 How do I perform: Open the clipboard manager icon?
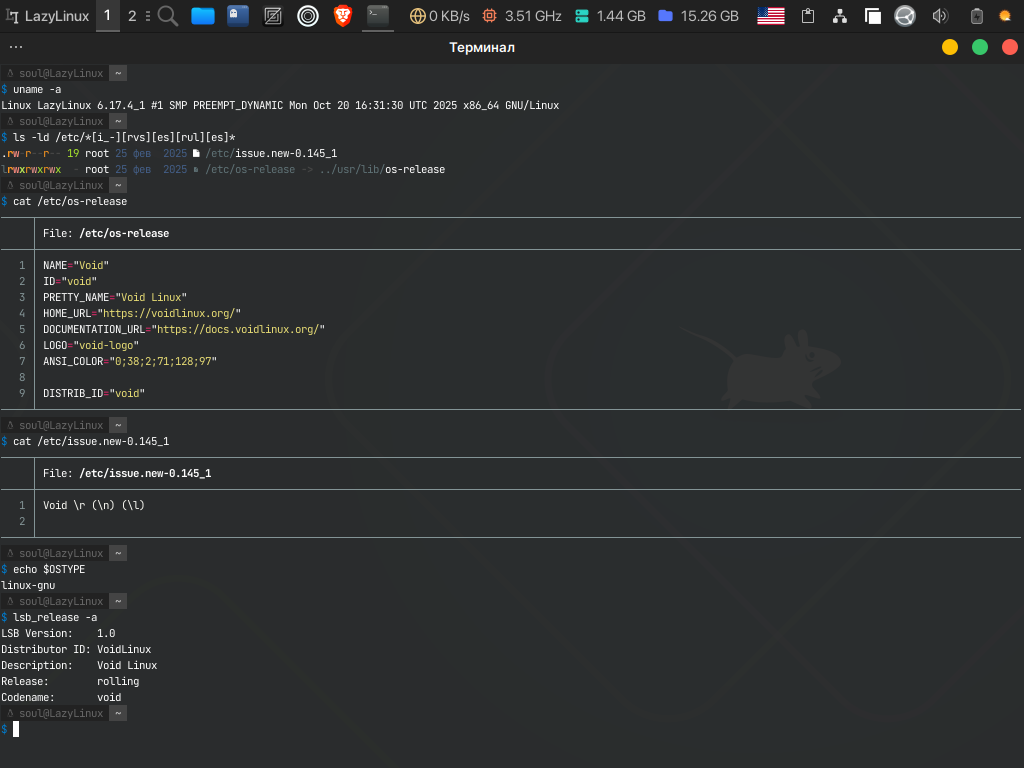click(808, 16)
